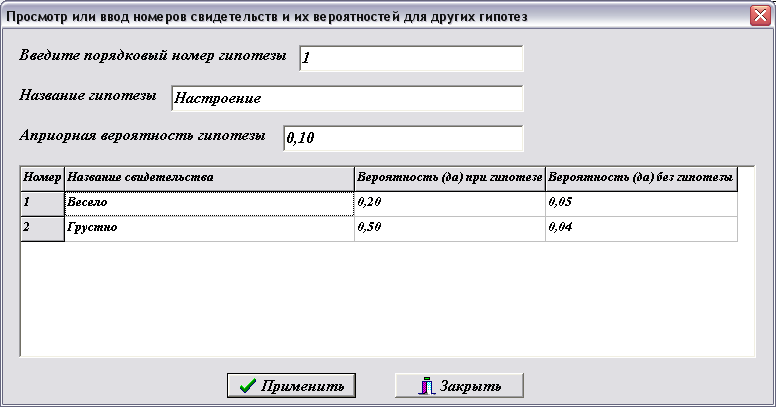
Task: Focus the Априорная вероятность field with 0,10
Action: pos(403,138)
